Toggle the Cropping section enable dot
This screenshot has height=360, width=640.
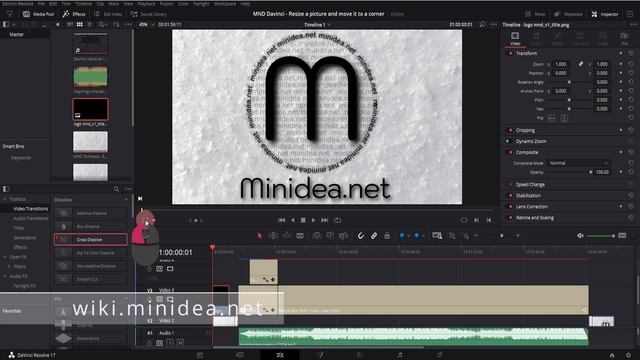tap(510, 130)
